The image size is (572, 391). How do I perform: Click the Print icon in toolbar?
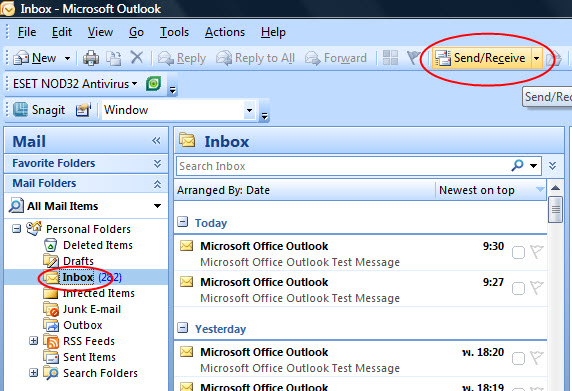tap(91, 58)
